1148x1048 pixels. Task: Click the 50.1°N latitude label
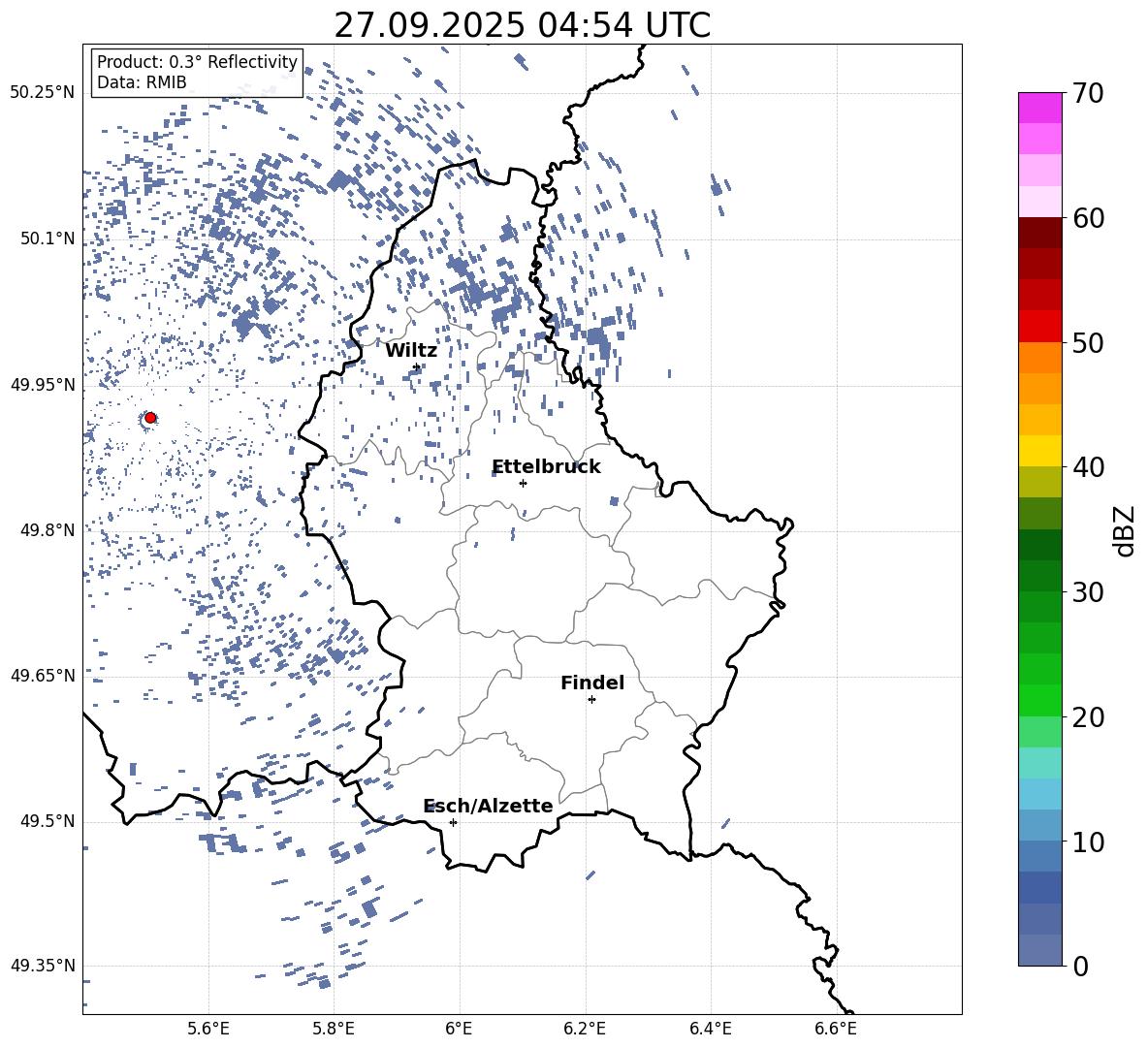pyautogui.click(x=48, y=238)
